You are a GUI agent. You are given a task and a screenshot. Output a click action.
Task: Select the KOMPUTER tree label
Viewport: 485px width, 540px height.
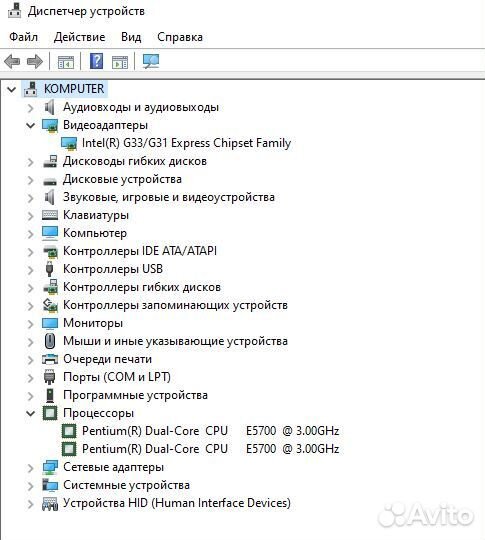tap(74, 89)
